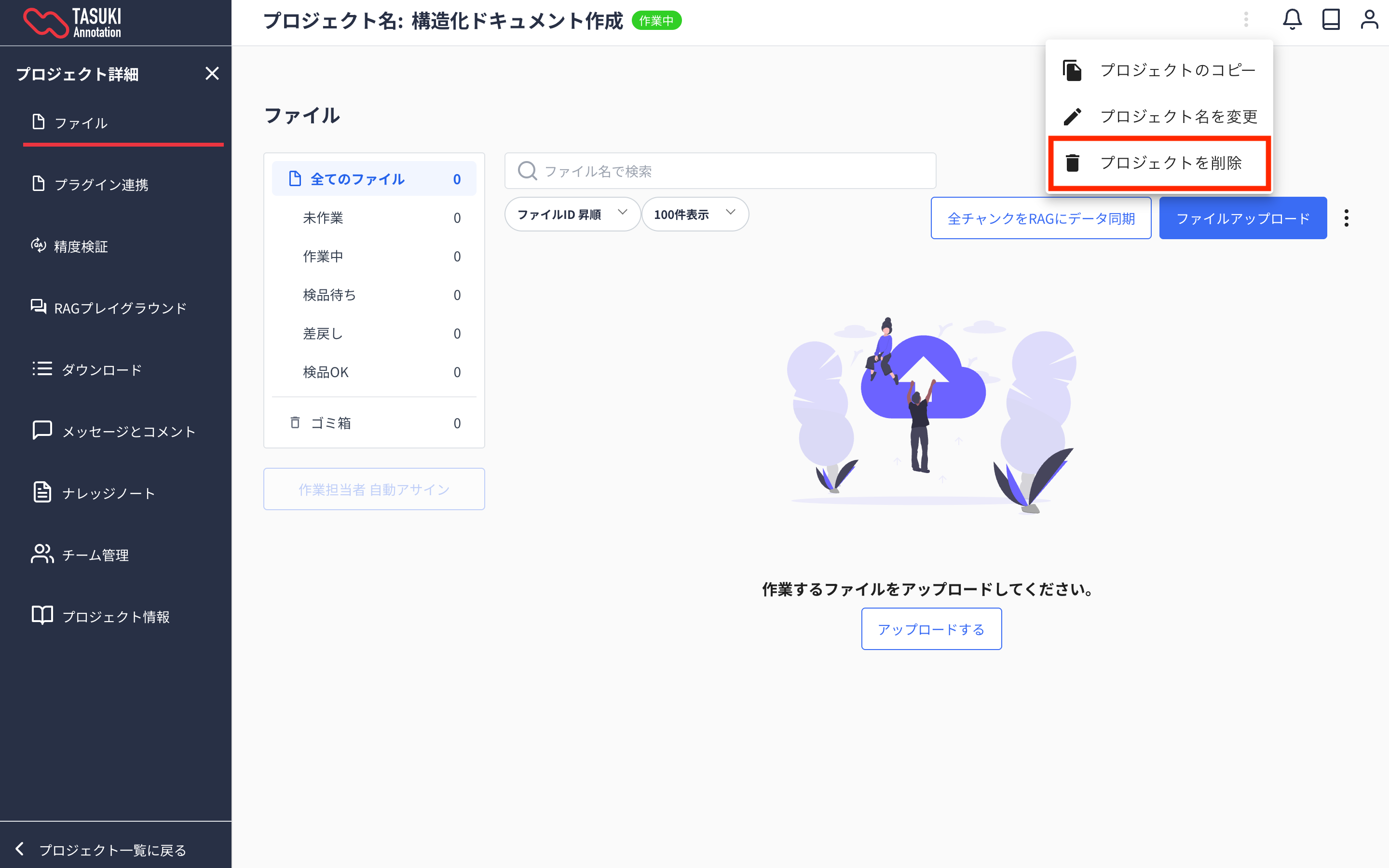Open the project options three-dot menu in header
The width and height of the screenshot is (1389, 868).
tap(1245, 20)
